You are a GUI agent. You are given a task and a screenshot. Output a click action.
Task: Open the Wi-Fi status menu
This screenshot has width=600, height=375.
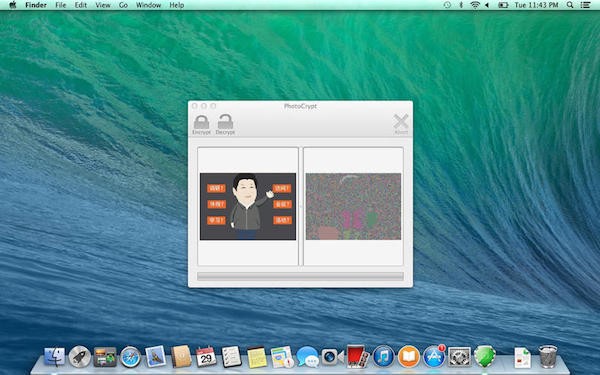point(475,5)
